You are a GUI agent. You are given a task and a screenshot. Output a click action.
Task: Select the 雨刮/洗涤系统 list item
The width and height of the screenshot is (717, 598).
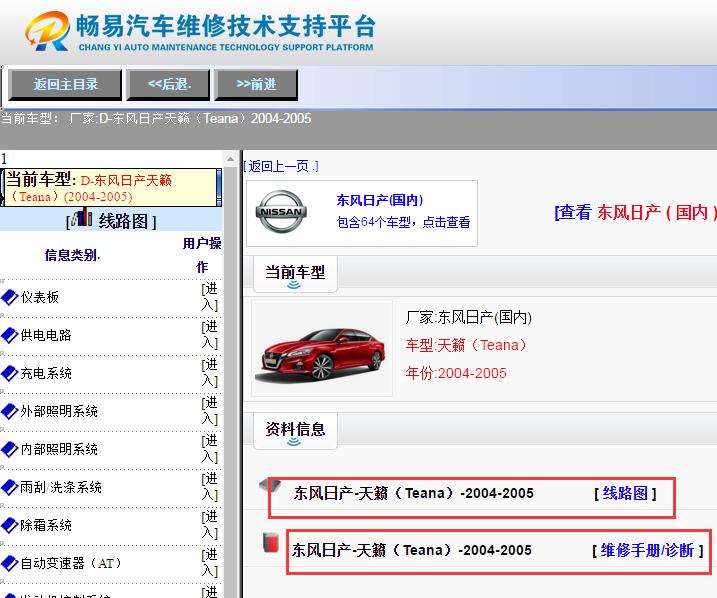tap(61, 487)
